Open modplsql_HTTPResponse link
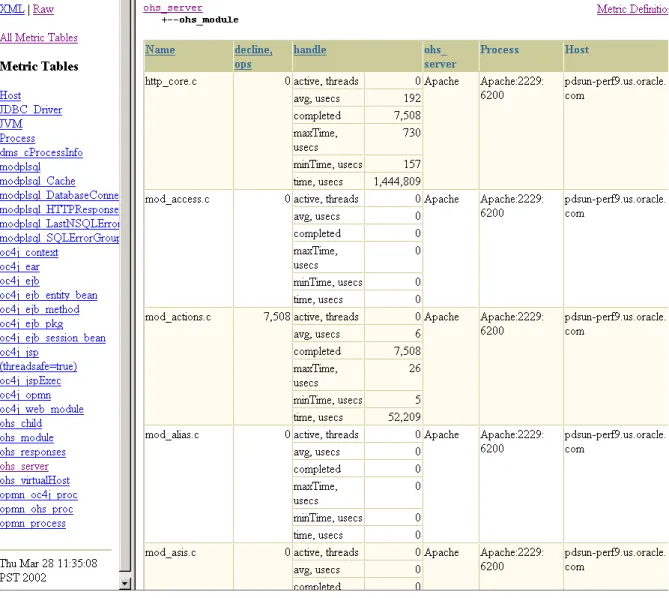 (59, 209)
